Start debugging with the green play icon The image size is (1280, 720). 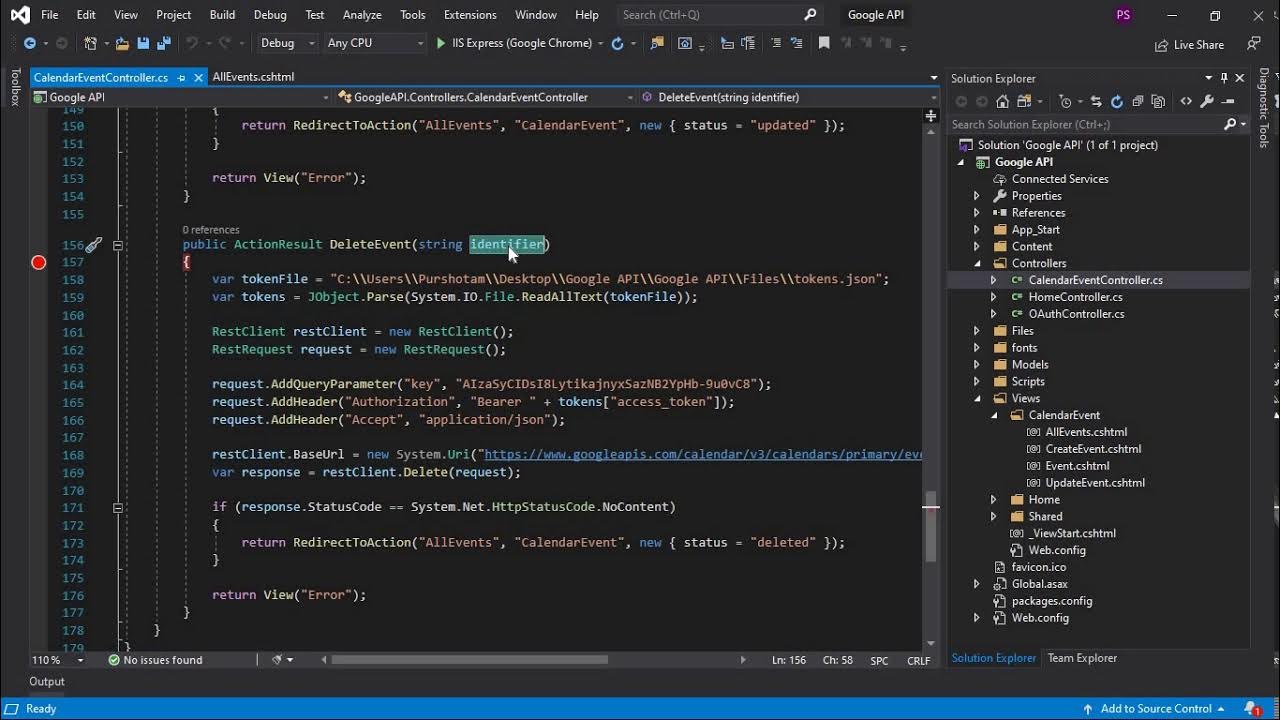click(x=441, y=43)
